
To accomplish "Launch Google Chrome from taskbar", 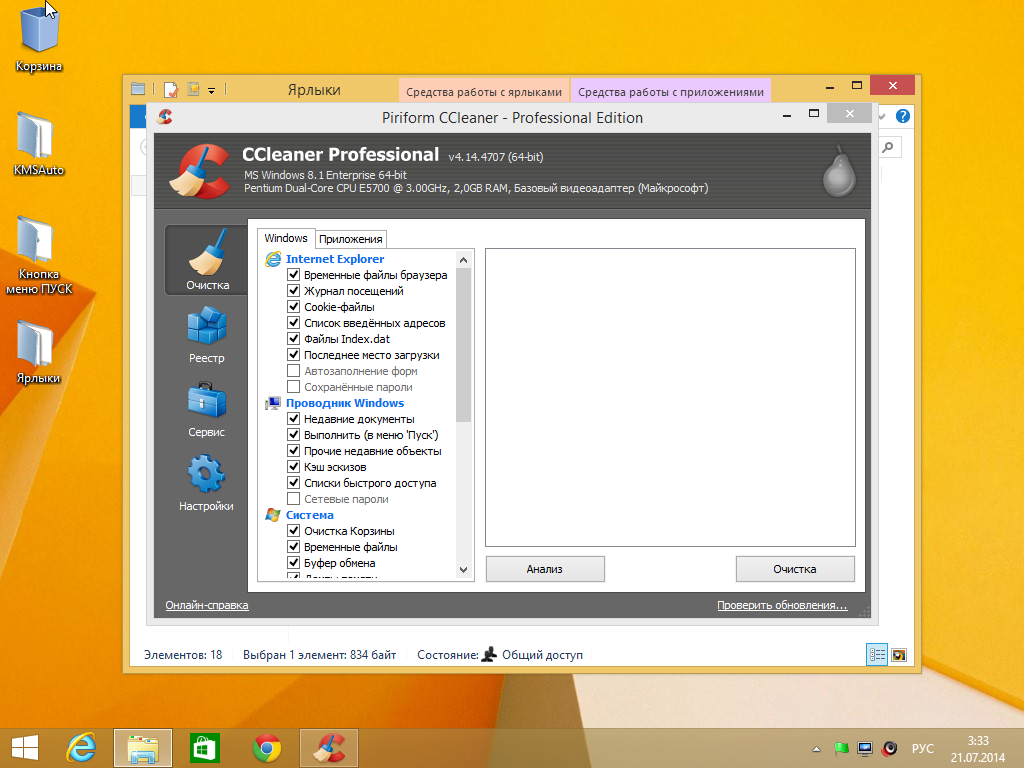I will coord(267,748).
